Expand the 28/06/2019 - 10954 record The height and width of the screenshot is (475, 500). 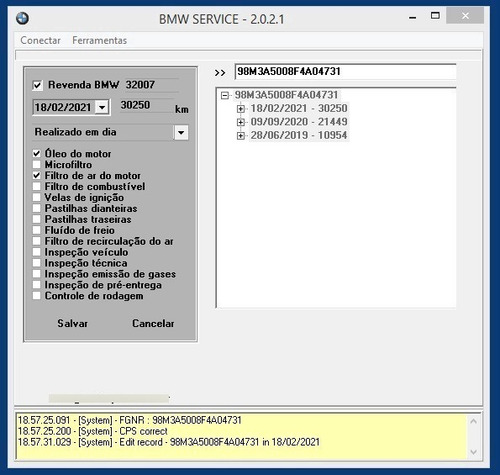241,136
